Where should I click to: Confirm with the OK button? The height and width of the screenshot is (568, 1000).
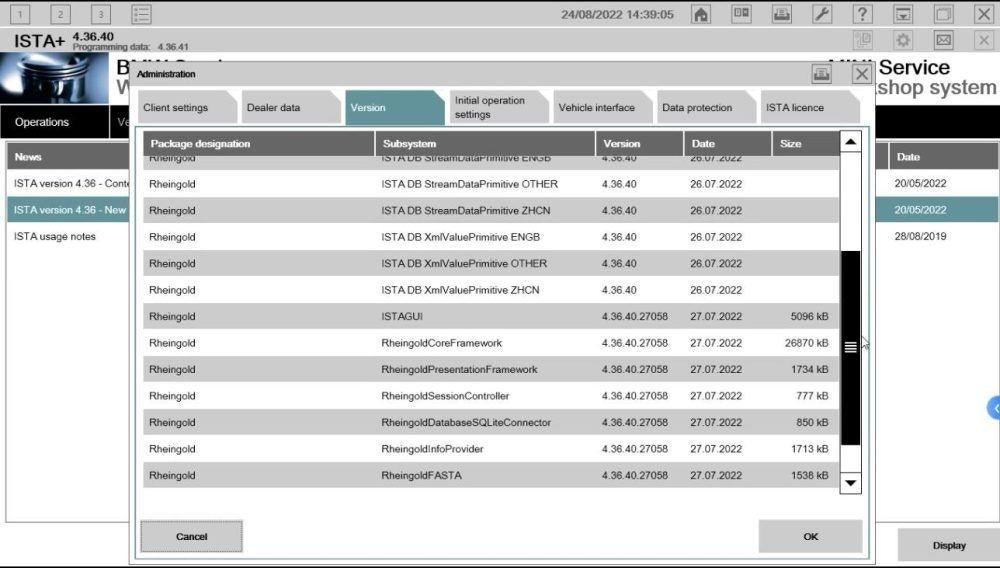point(810,536)
